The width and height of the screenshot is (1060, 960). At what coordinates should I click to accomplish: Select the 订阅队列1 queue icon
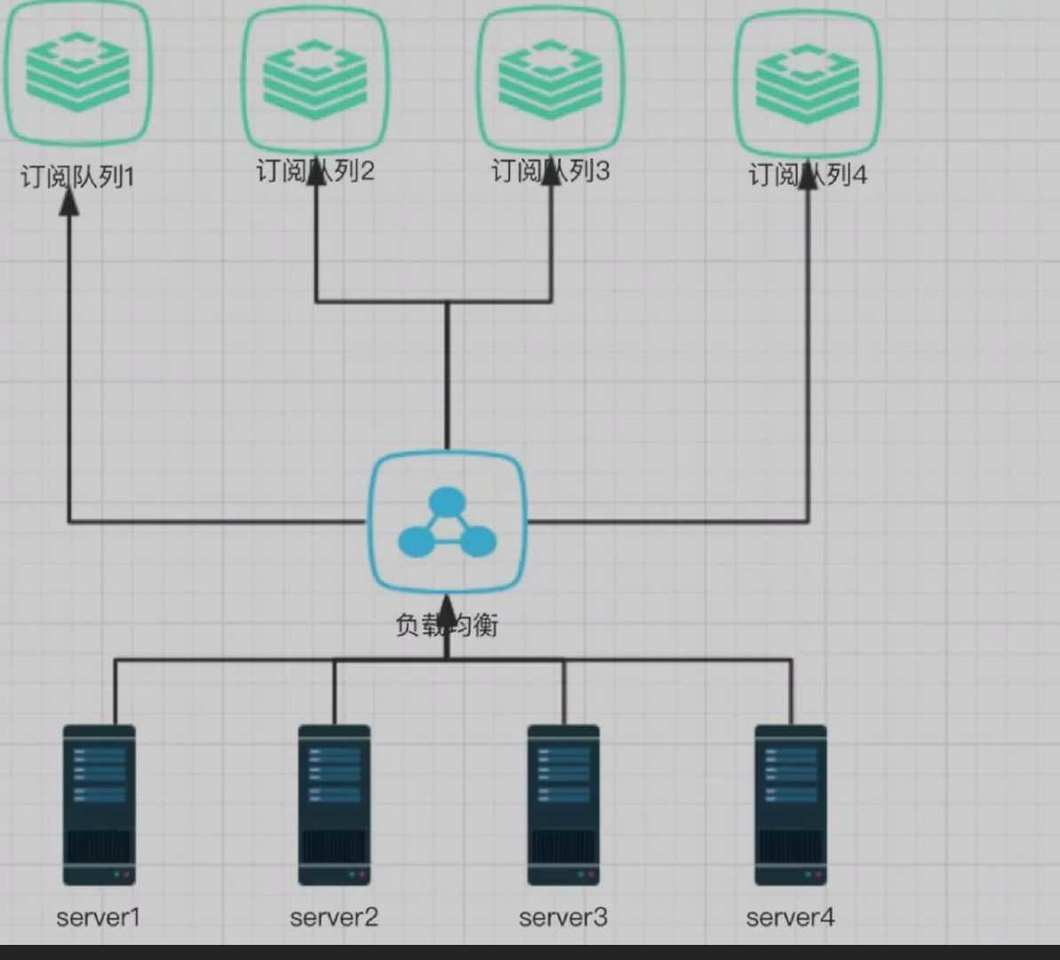click(77, 72)
